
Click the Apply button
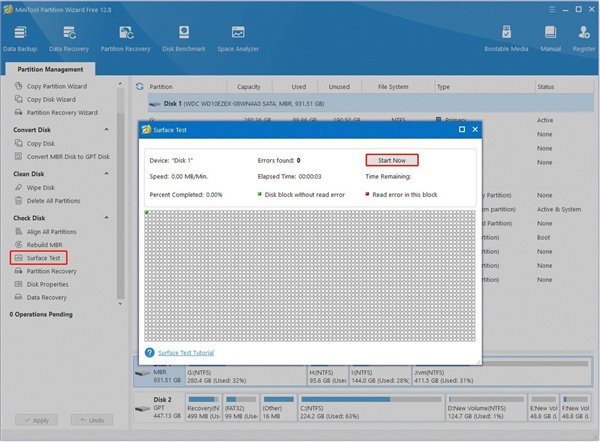coord(36,420)
